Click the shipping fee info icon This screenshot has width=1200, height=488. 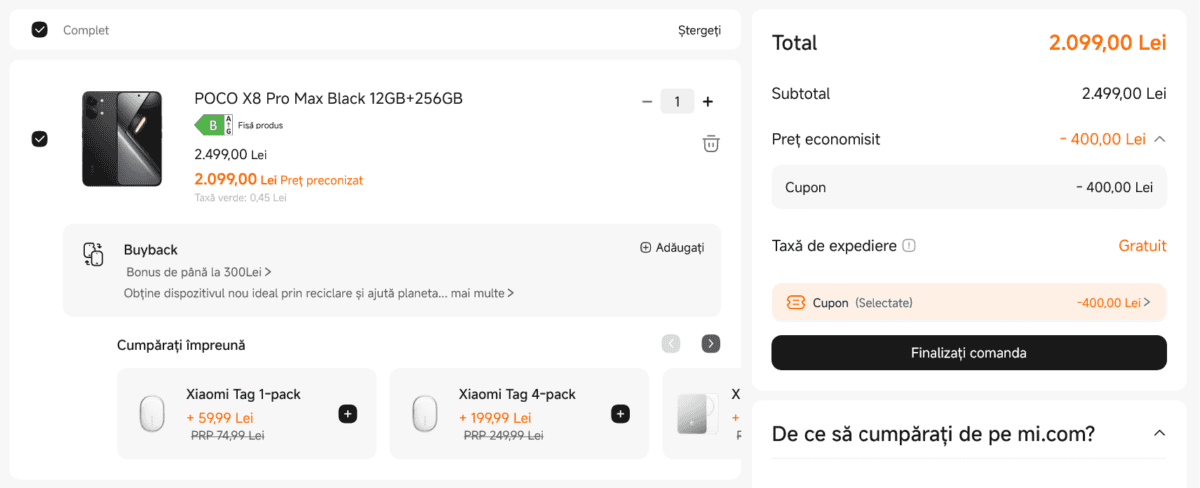pyautogui.click(x=909, y=246)
